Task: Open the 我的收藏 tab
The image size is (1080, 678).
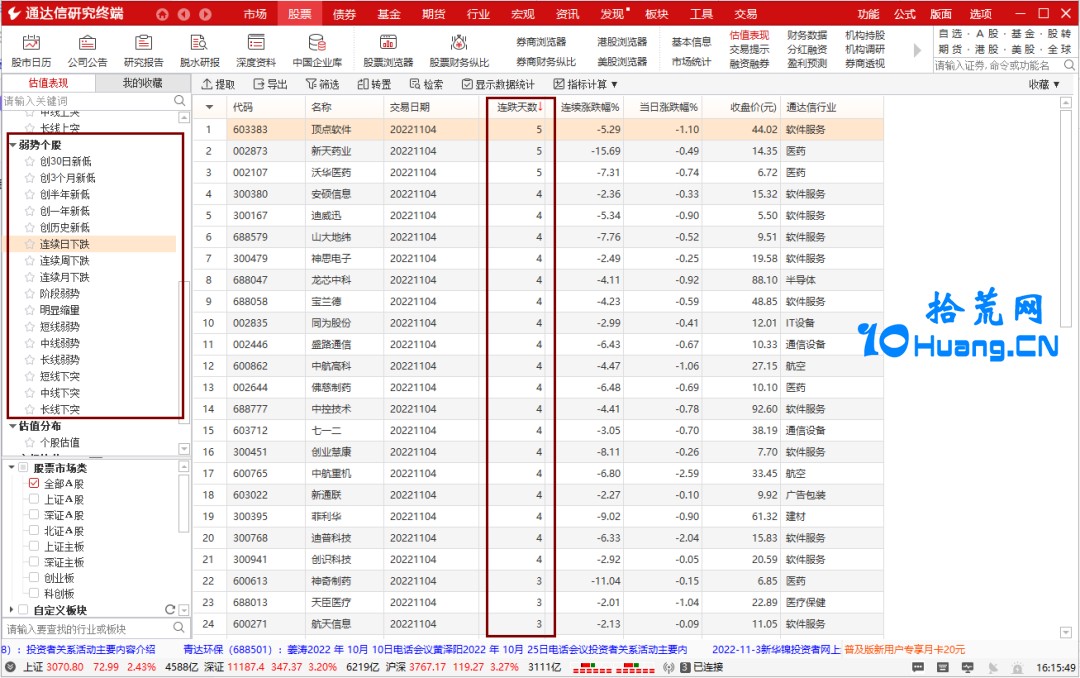Action: 143,83
